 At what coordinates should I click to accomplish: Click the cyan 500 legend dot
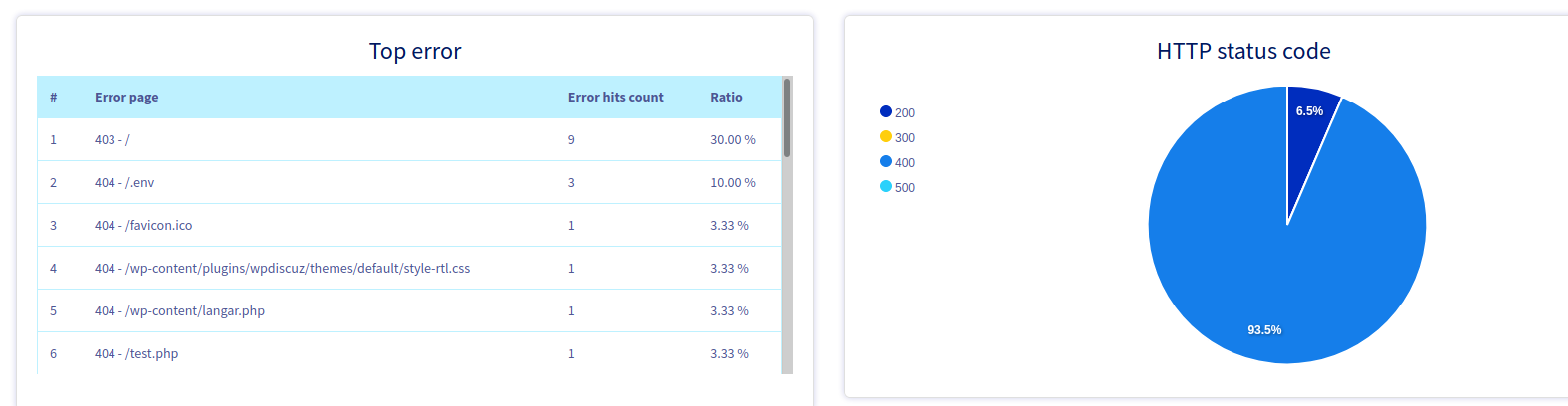(886, 186)
